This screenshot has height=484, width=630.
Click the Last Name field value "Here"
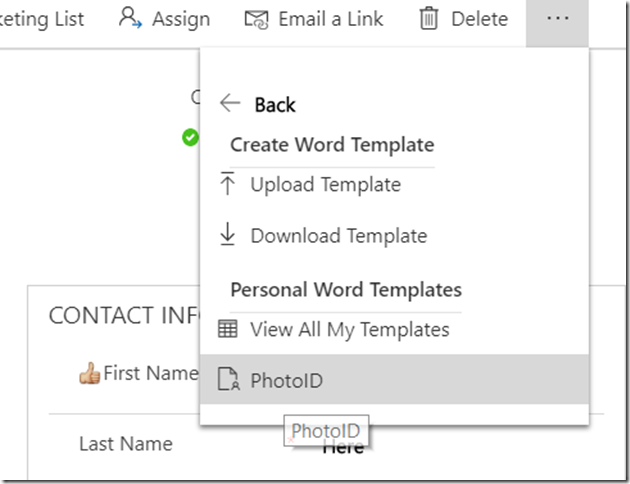[x=343, y=447]
